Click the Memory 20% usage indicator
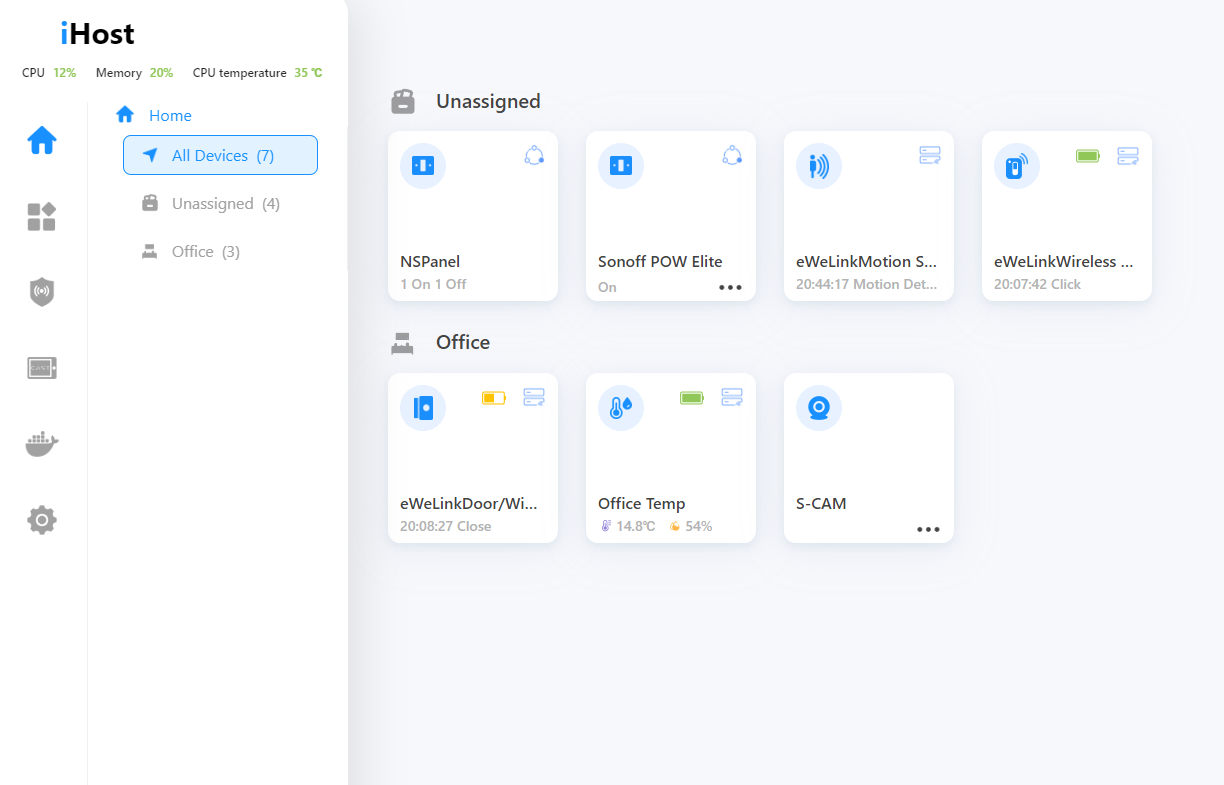Screen dimensions: 1224x785 coord(134,73)
